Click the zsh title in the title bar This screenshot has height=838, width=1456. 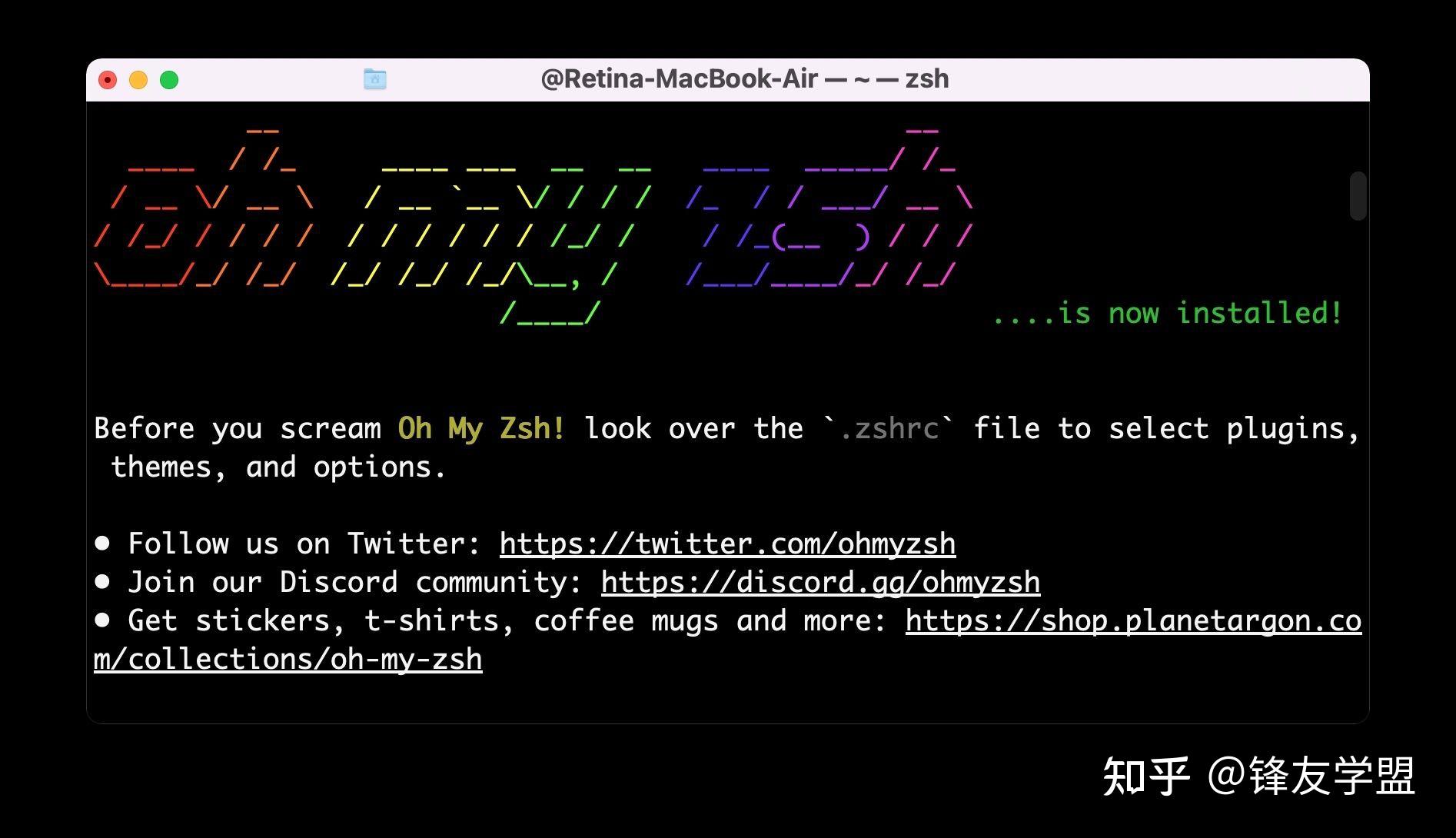pos(927,78)
